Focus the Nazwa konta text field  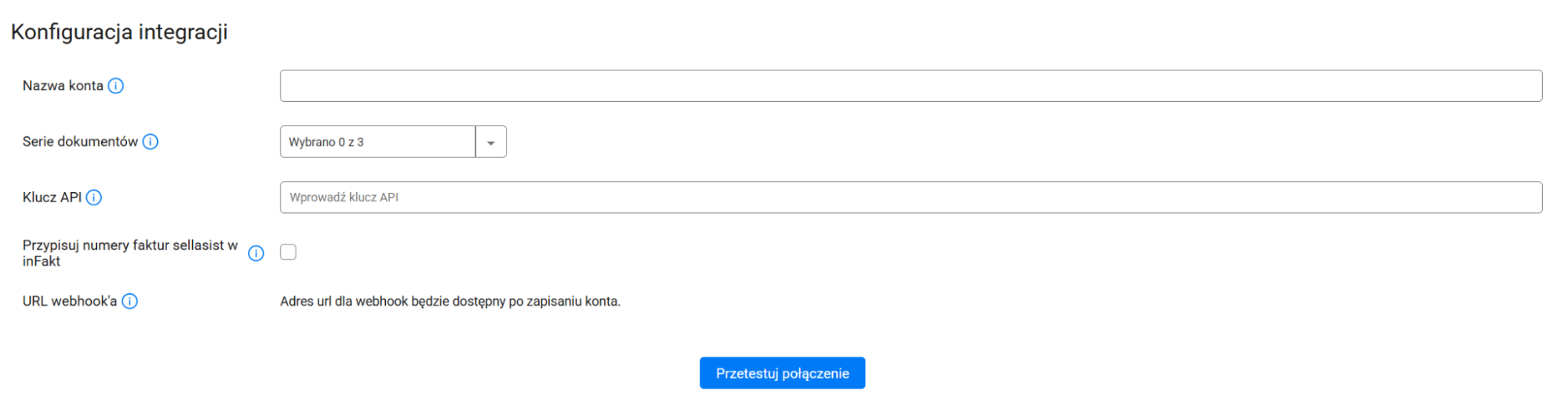tap(911, 86)
